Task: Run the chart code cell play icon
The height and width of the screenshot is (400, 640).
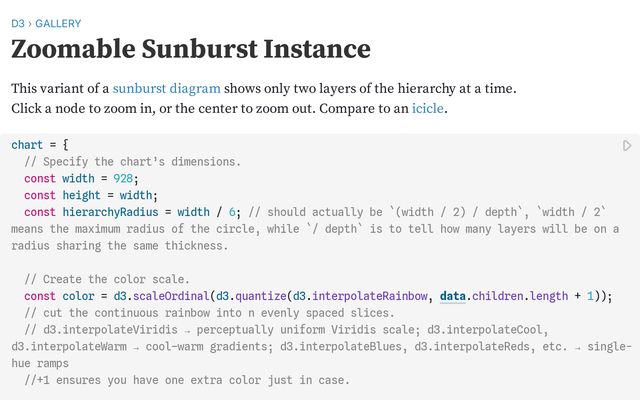Action: tap(627, 146)
